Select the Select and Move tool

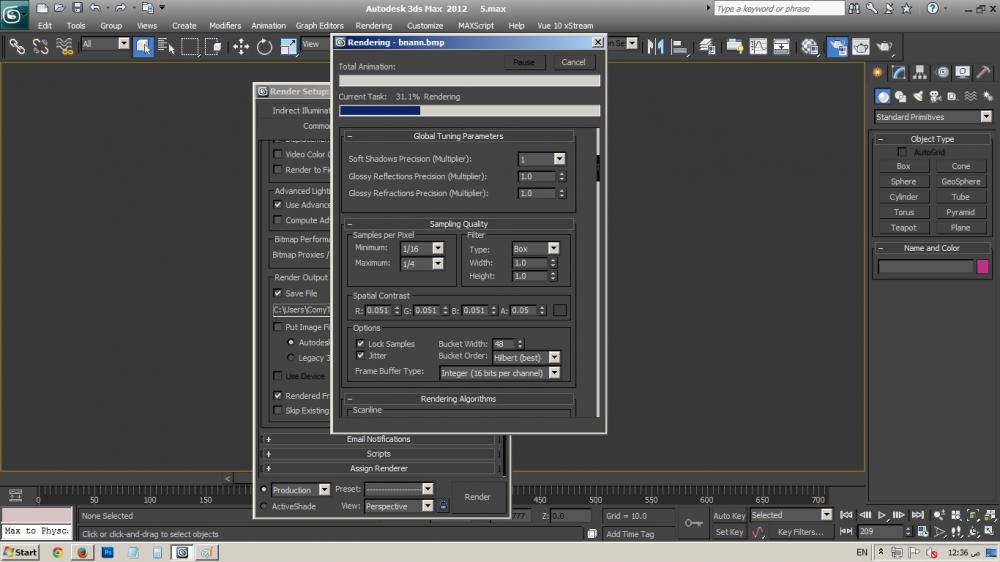[241, 46]
